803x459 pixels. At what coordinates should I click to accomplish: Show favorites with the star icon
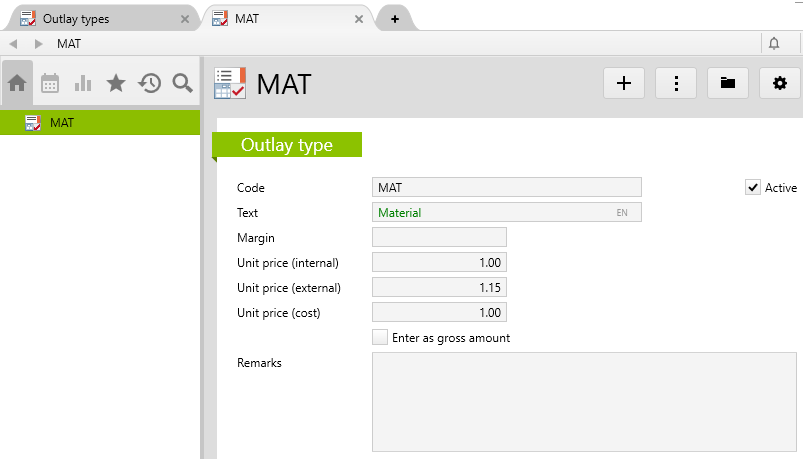coord(116,84)
